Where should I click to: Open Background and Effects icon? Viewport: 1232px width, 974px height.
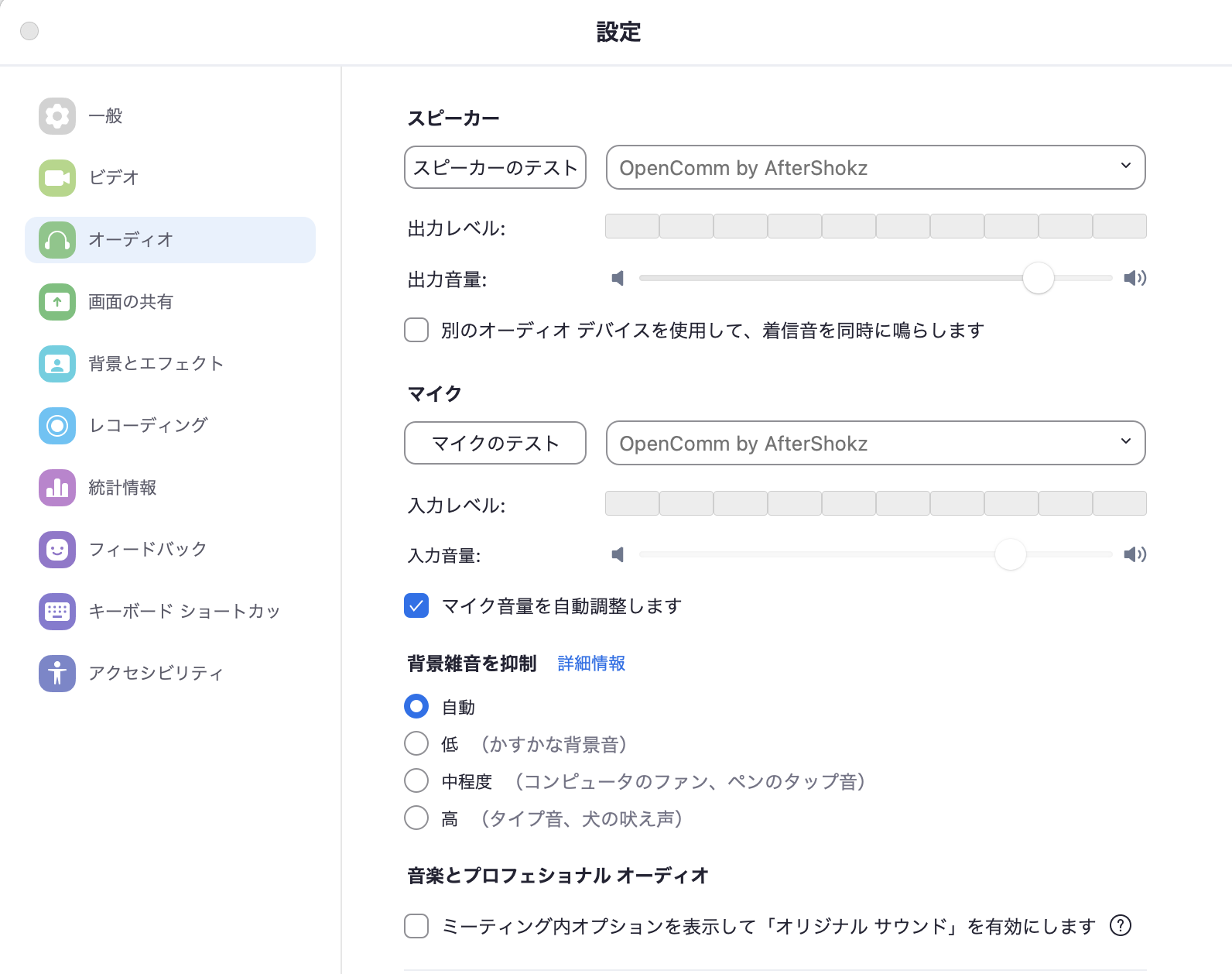pyautogui.click(x=57, y=364)
